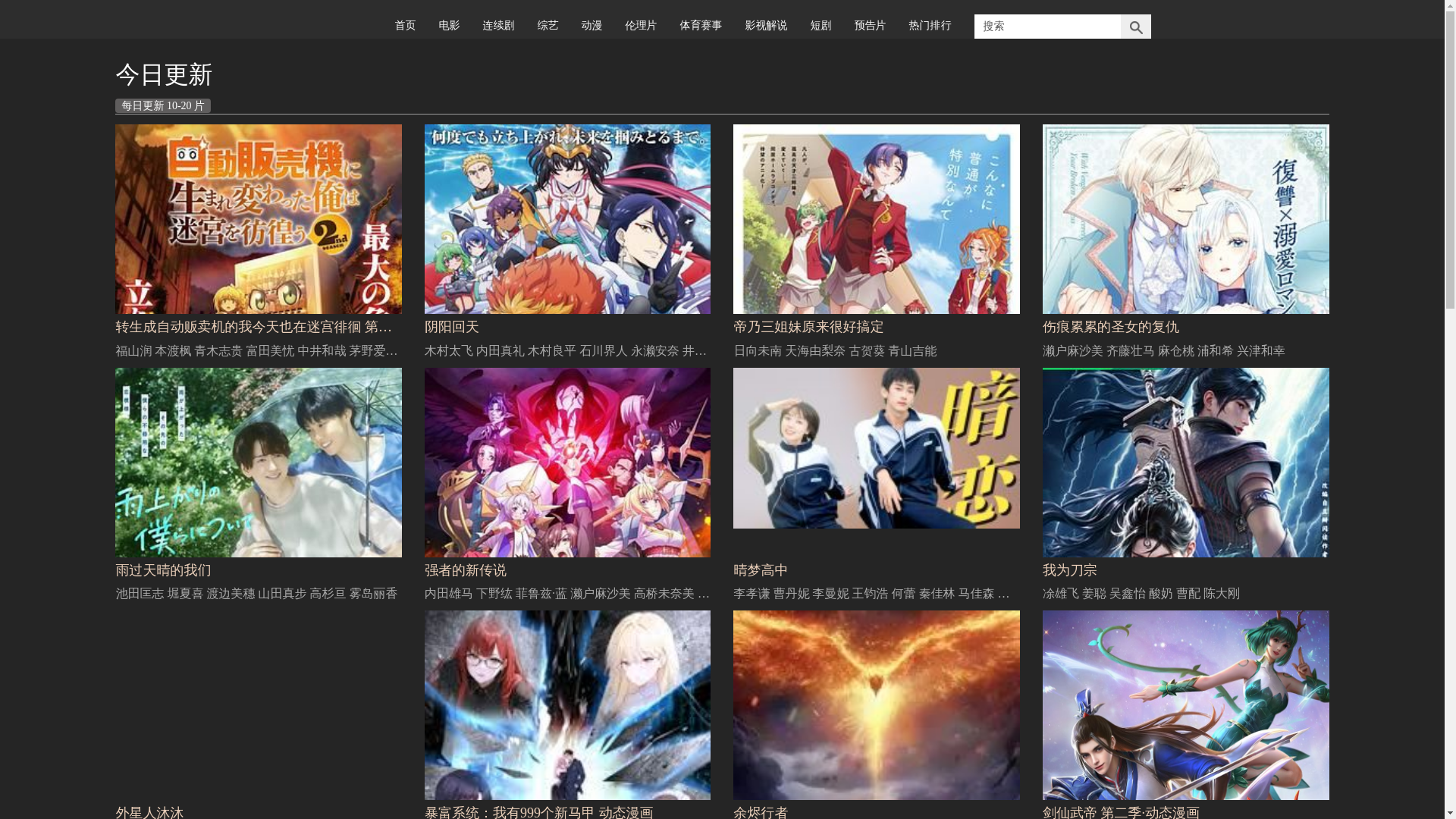Click actor name 日向未南
Screen dimensions: 1456x819
pyautogui.click(x=758, y=351)
